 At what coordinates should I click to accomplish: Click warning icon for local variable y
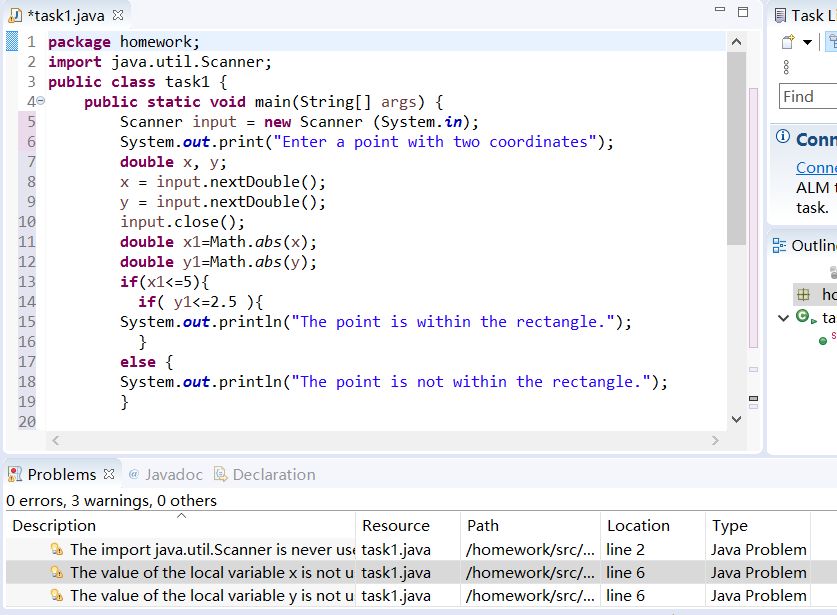pos(56,595)
